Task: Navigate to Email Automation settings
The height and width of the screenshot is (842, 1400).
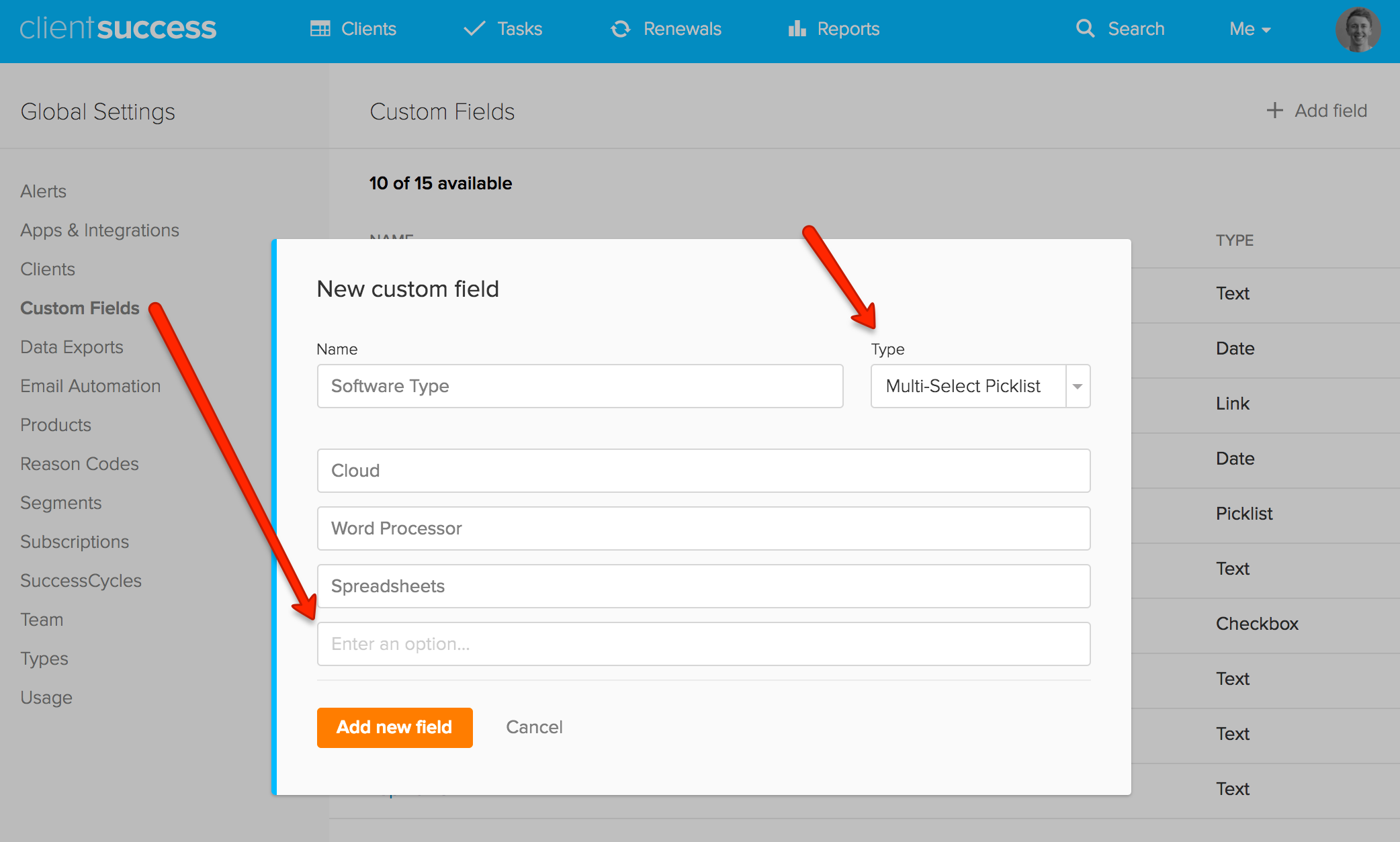Action: [90, 385]
